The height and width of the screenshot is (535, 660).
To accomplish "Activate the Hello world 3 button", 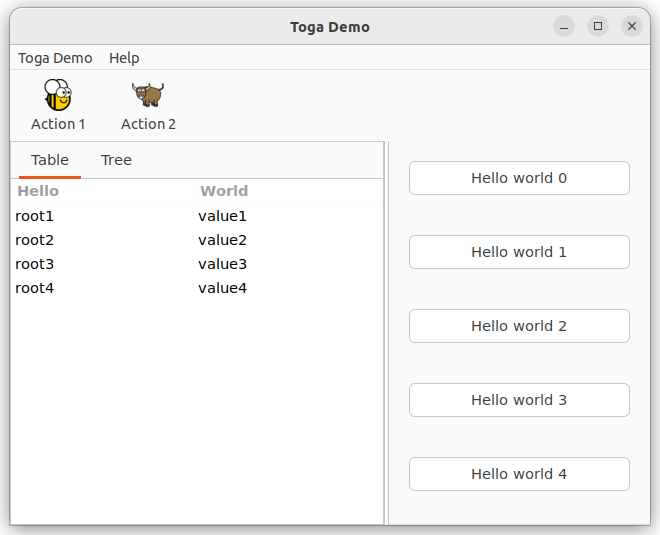I will (519, 400).
